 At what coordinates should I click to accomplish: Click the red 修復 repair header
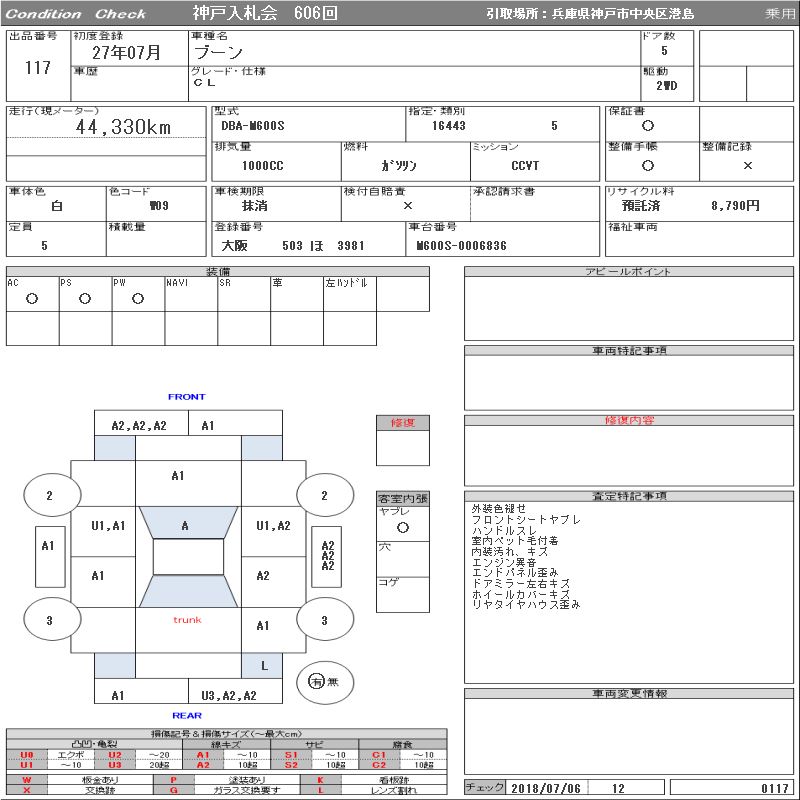click(402, 423)
